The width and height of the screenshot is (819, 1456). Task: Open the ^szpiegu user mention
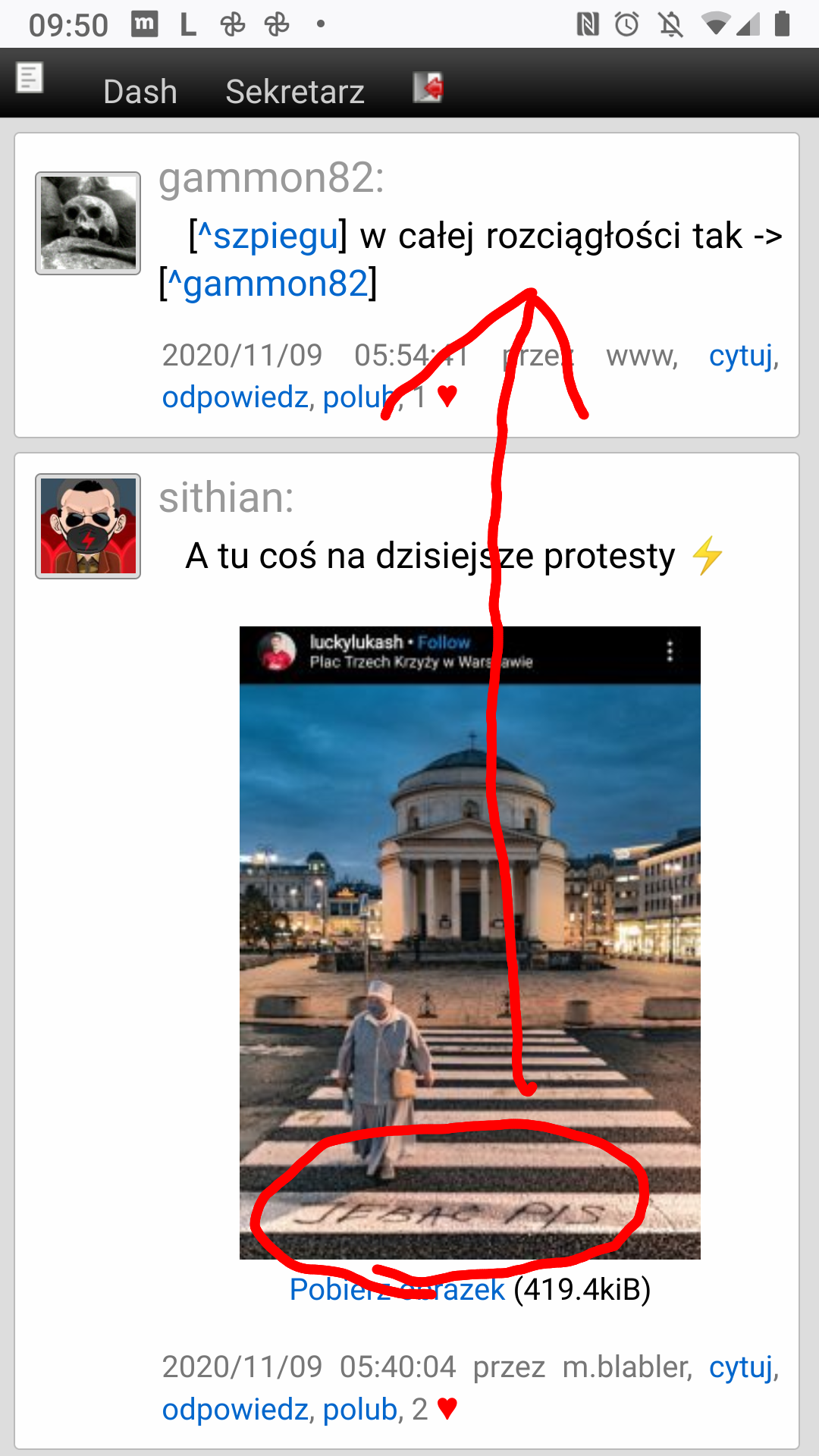click(268, 236)
